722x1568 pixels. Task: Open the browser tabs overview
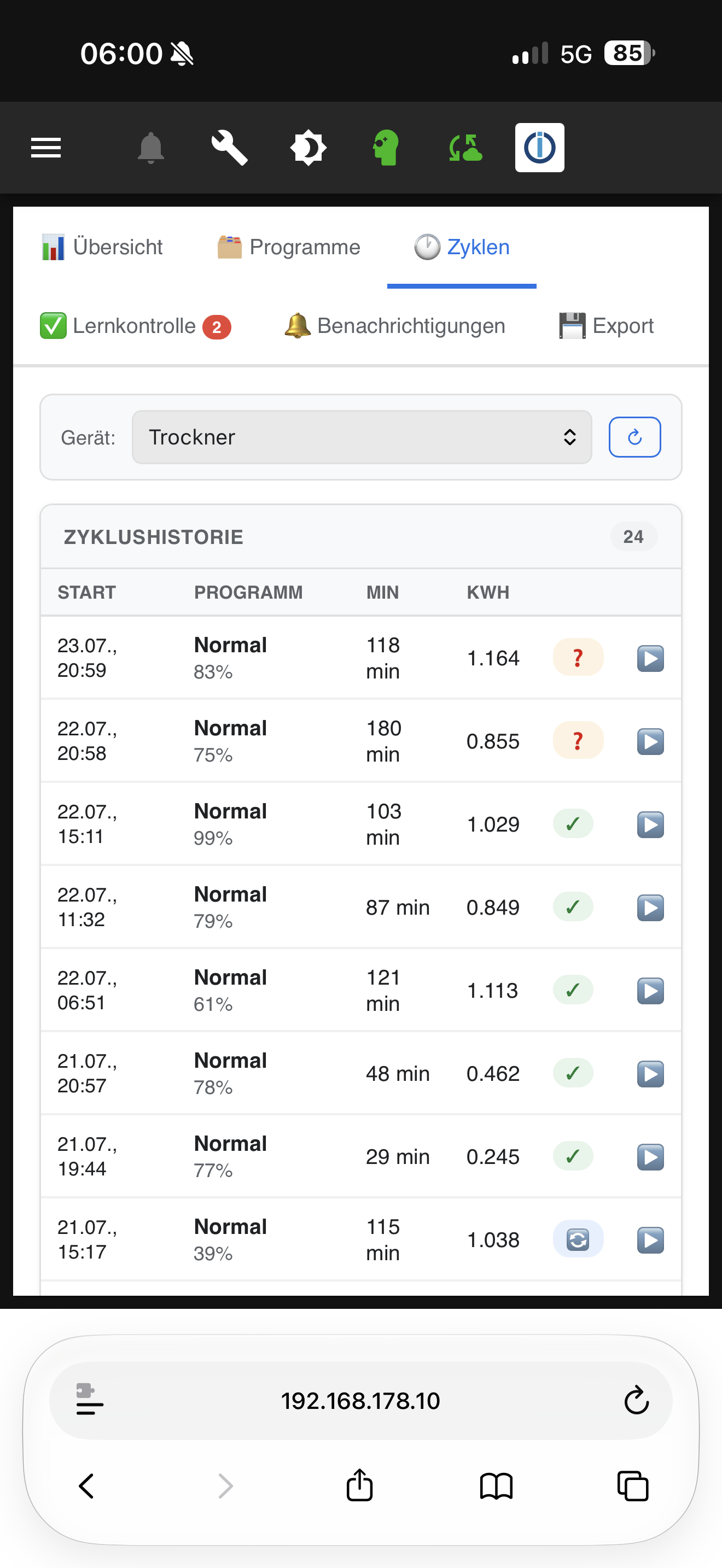coord(632,1486)
